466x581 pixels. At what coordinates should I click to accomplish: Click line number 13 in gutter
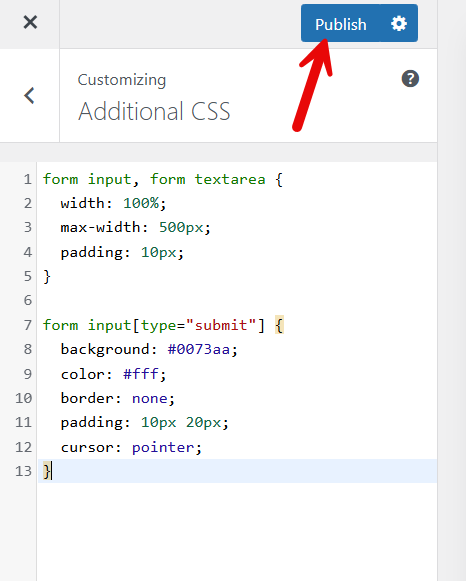click(x=23, y=471)
